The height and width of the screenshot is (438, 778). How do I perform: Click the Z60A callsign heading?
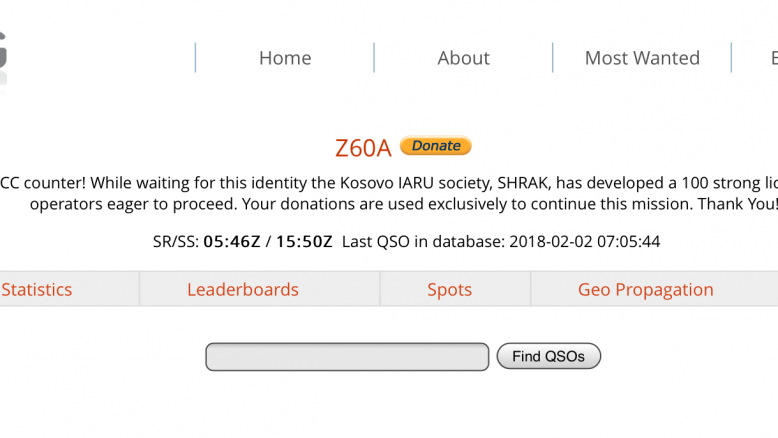363,148
